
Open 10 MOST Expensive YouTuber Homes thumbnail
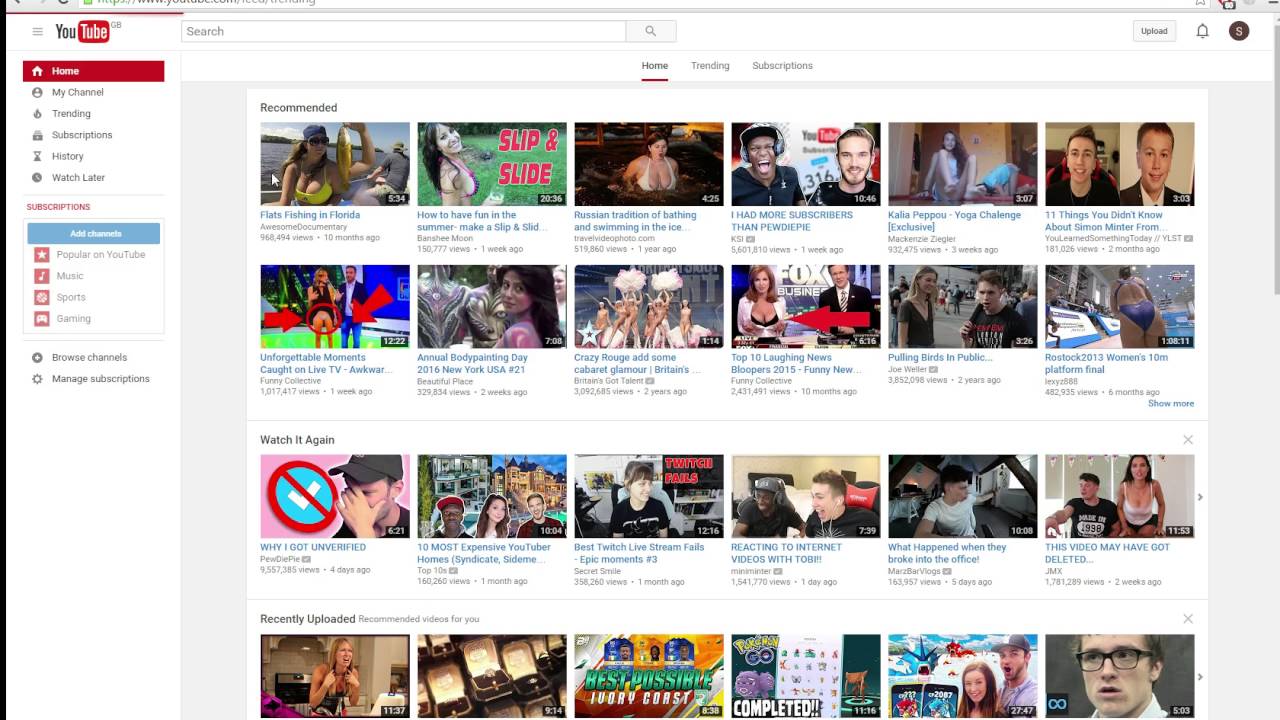click(492, 497)
